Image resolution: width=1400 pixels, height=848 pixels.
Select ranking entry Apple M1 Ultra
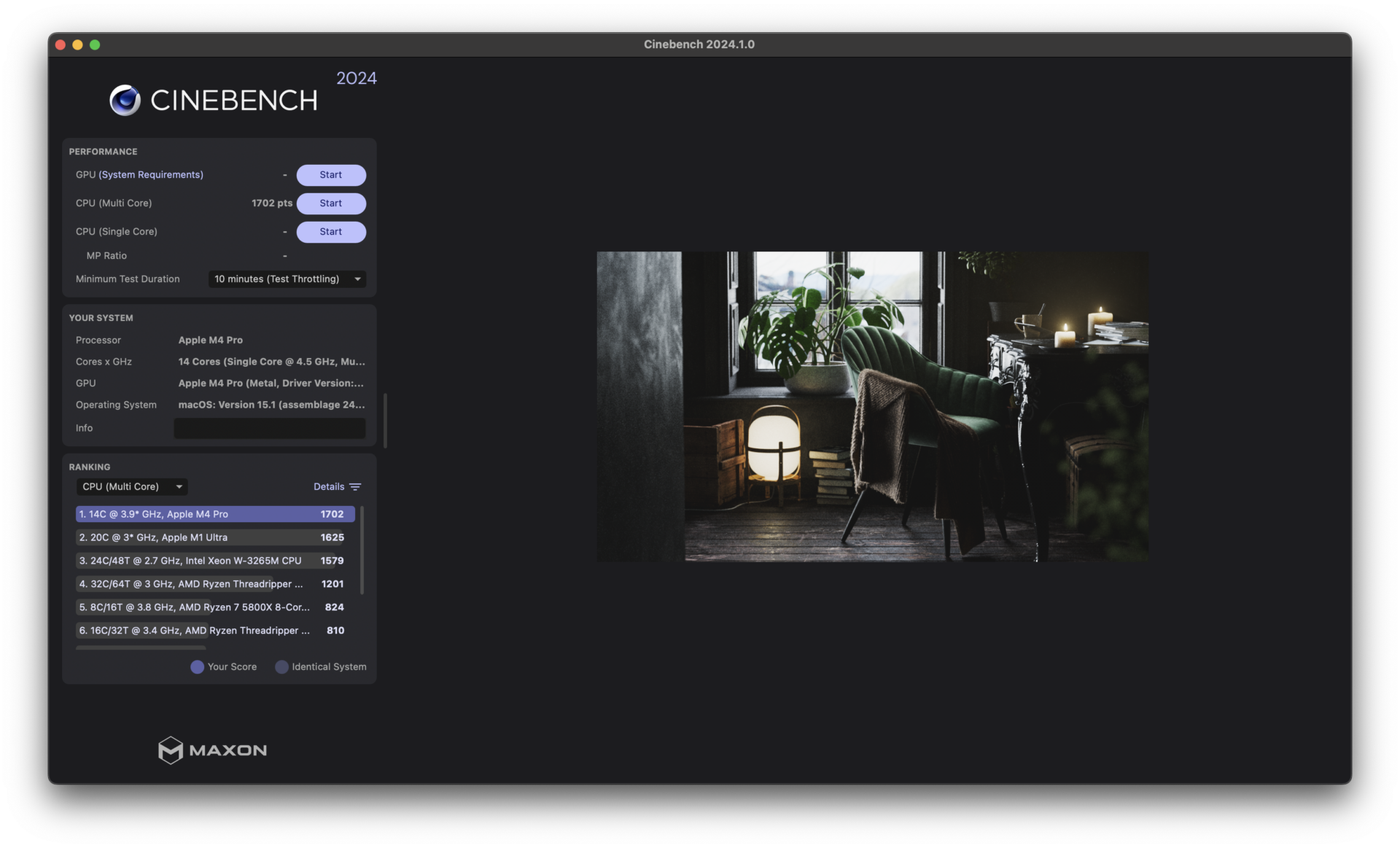[215, 538]
